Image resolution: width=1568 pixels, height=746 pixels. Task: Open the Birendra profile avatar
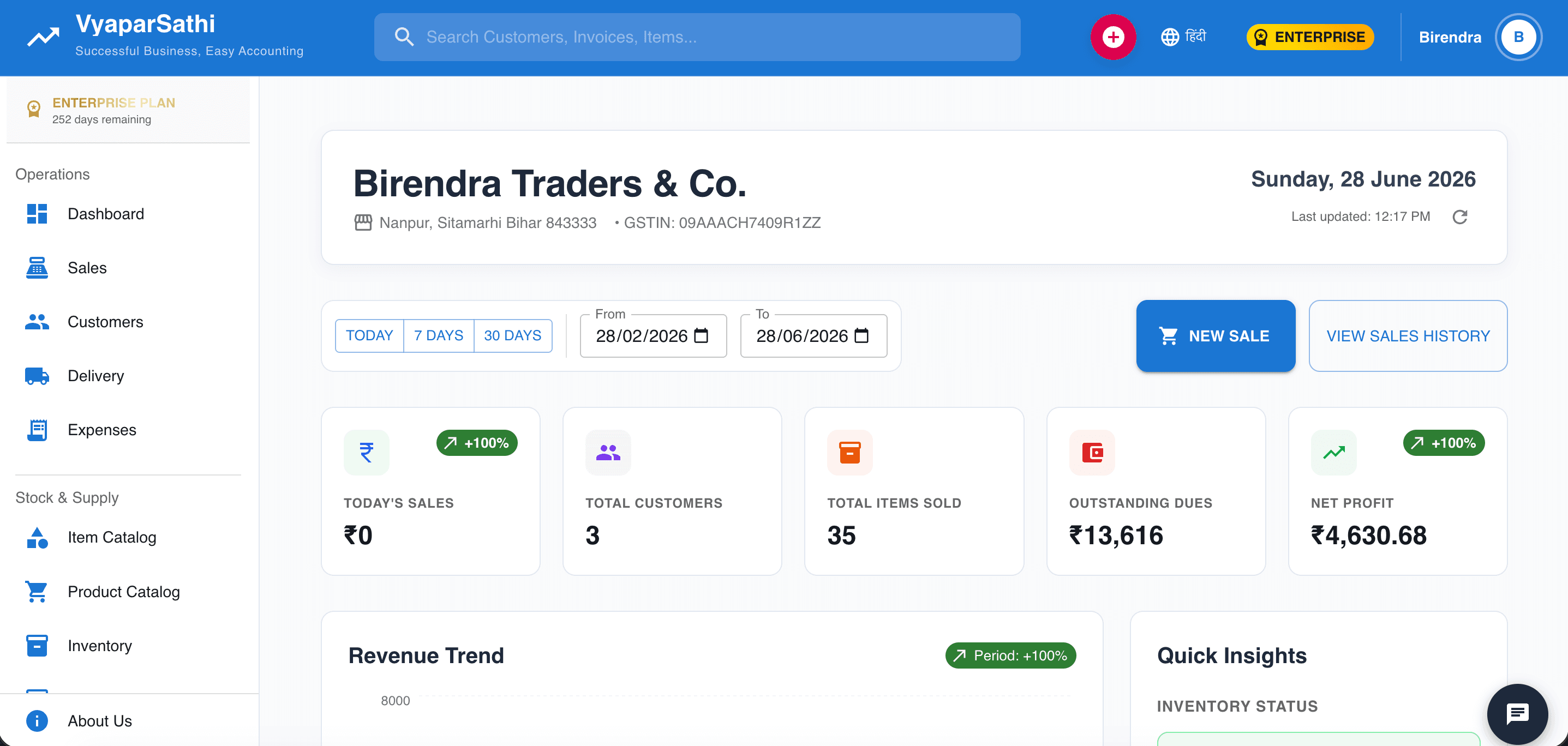(x=1518, y=37)
